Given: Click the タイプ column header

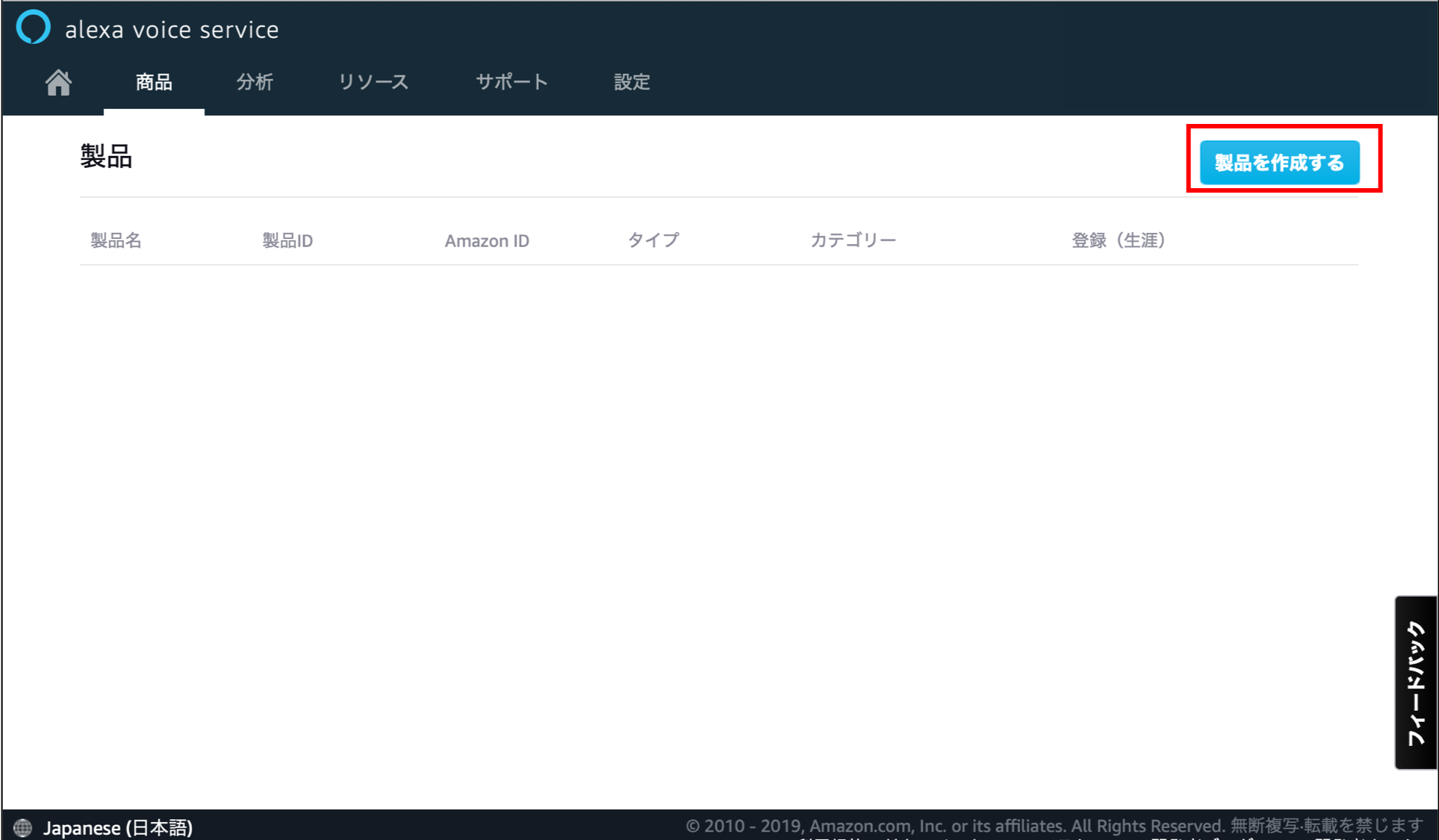Looking at the screenshot, I should point(653,240).
